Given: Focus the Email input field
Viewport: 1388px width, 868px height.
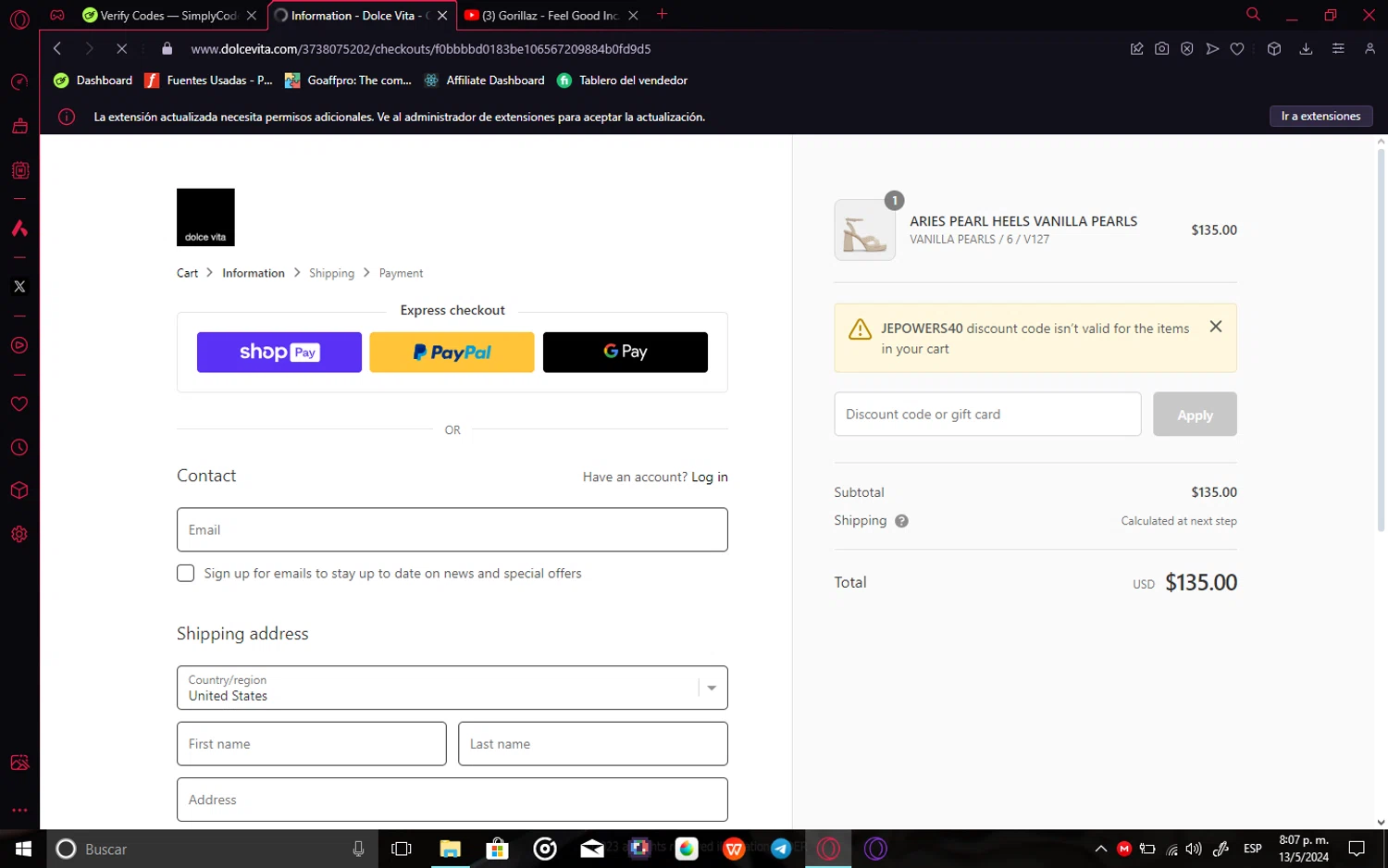Looking at the screenshot, I should (x=452, y=529).
